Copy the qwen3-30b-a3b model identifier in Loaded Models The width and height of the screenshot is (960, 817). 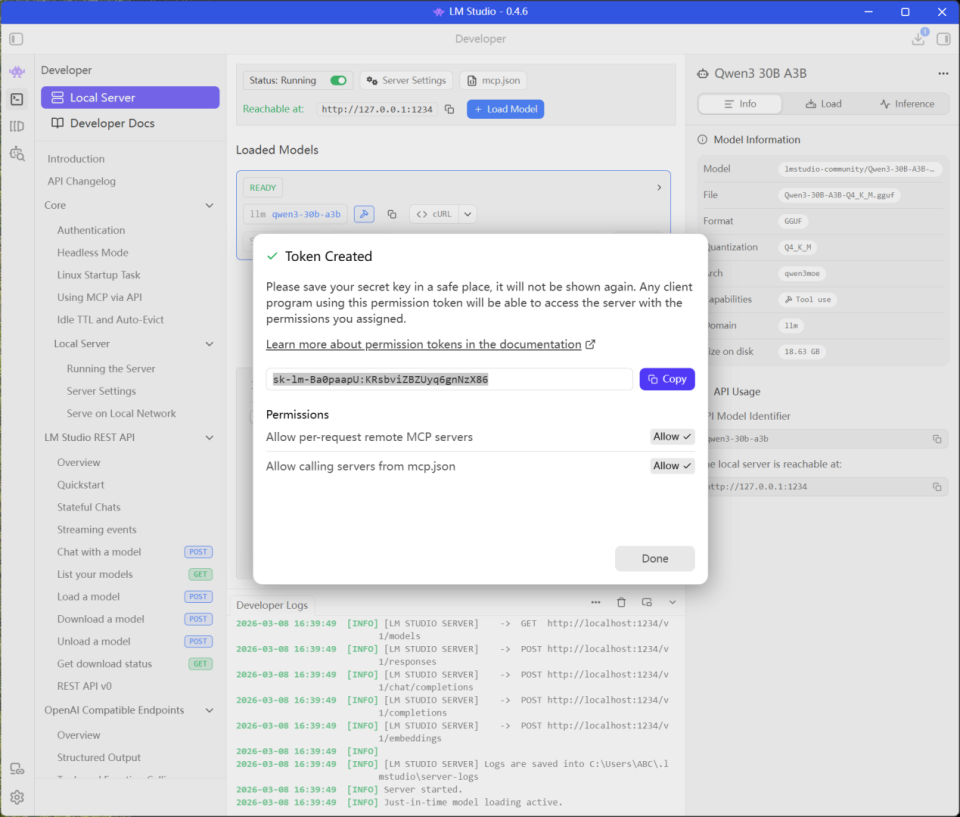[x=392, y=214]
